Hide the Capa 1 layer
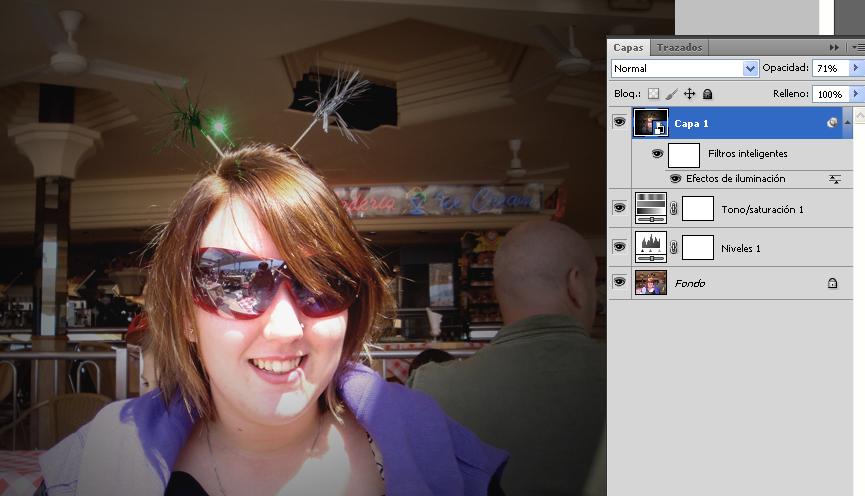The width and height of the screenshot is (865, 496). coord(619,122)
